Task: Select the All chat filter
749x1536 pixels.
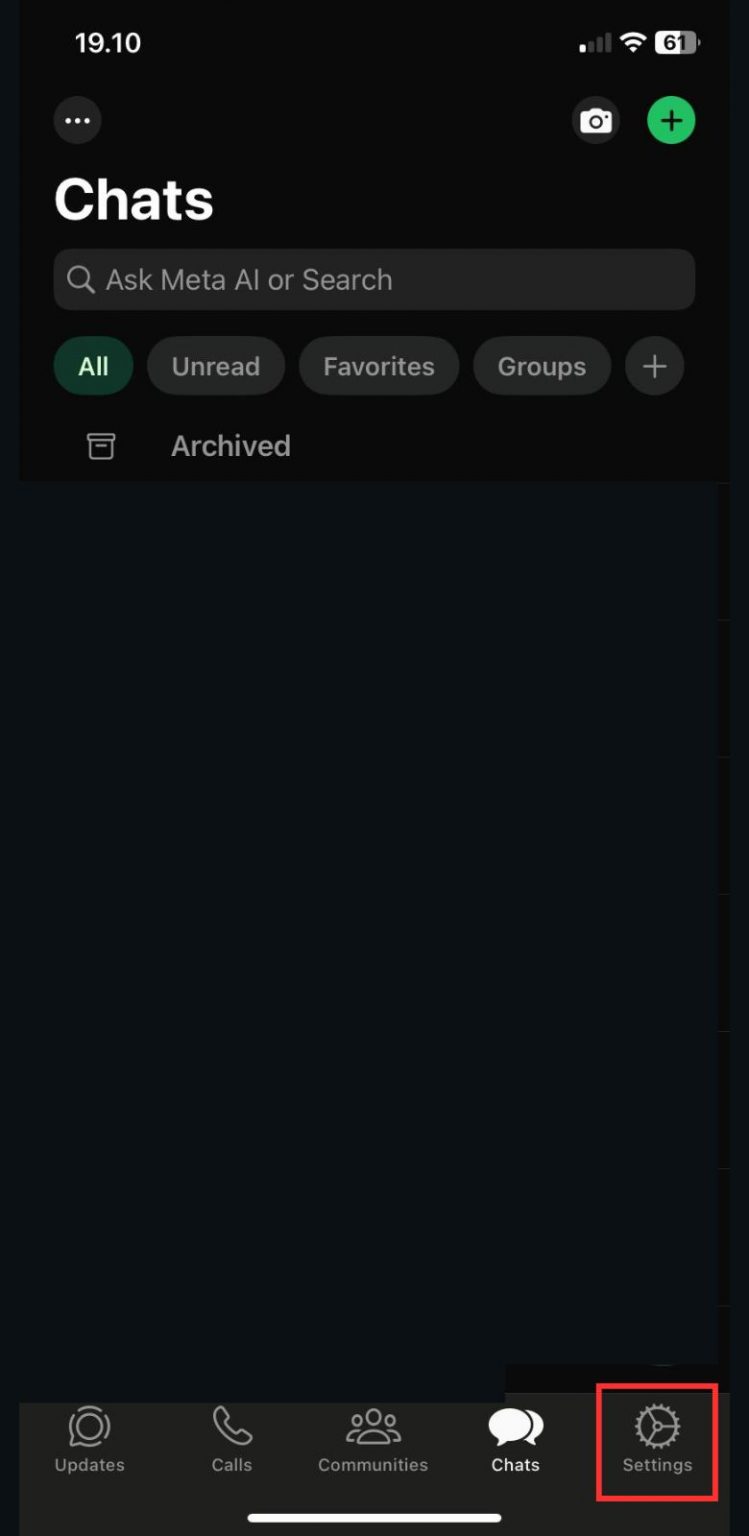Action: point(93,366)
